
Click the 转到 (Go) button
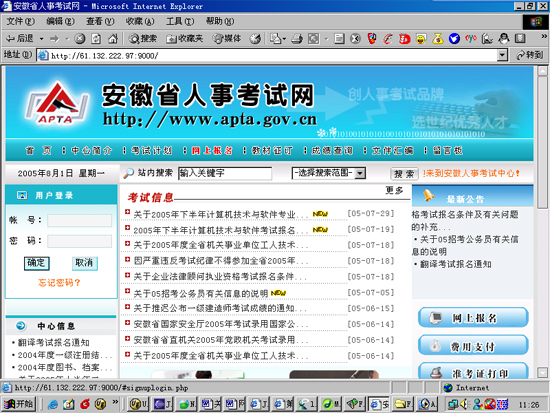click(x=530, y=55)
